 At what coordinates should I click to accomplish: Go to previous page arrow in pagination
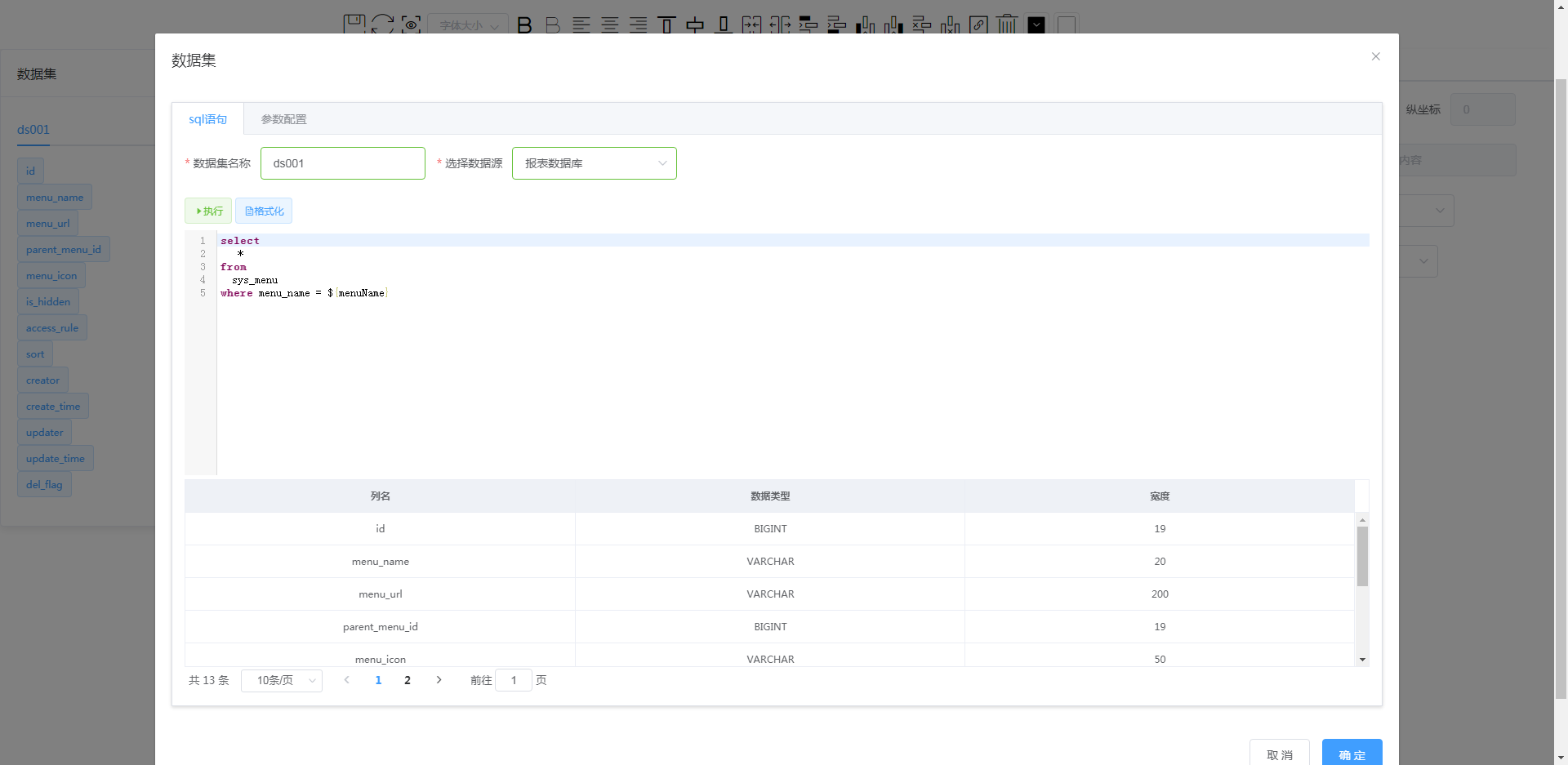pos(347,680)
